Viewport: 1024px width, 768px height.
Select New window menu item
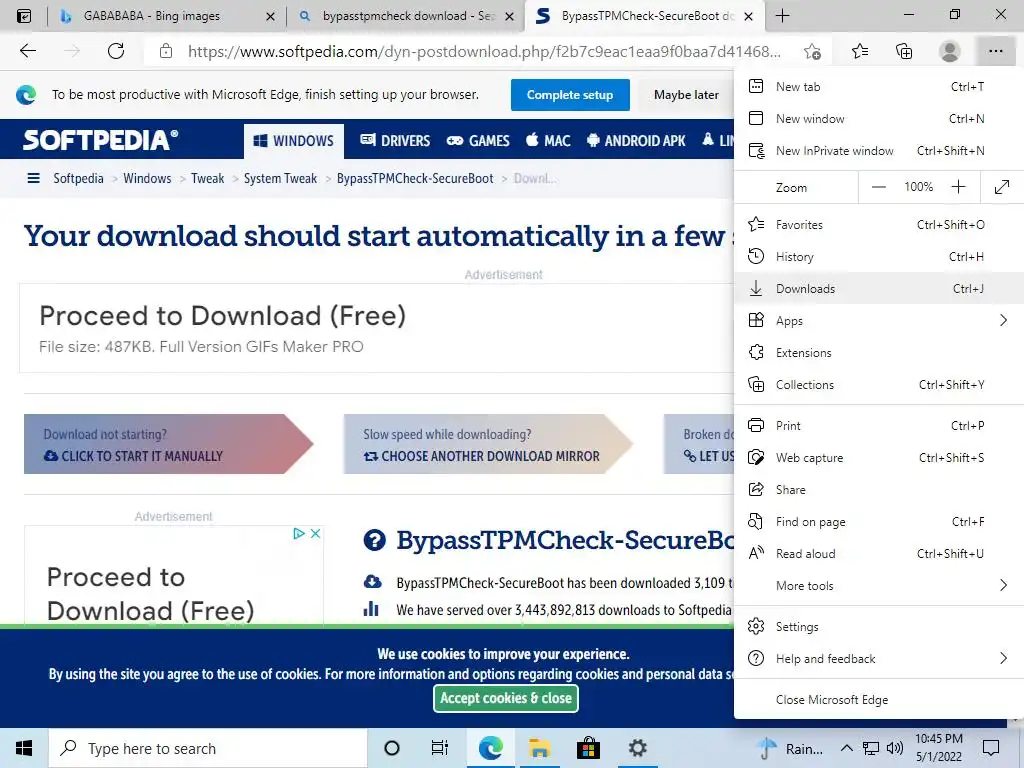pos(879,118)
